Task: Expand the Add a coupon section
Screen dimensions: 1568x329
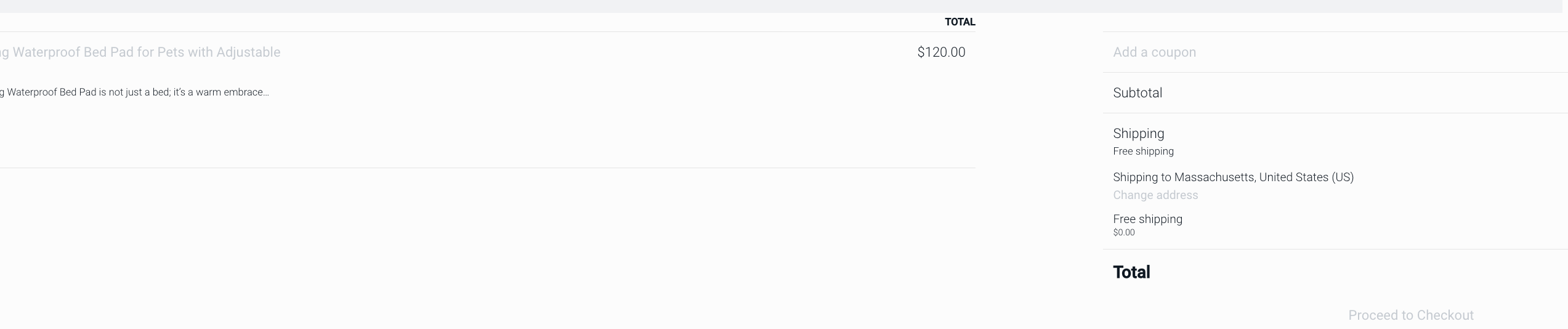Action: (1154, 52)
